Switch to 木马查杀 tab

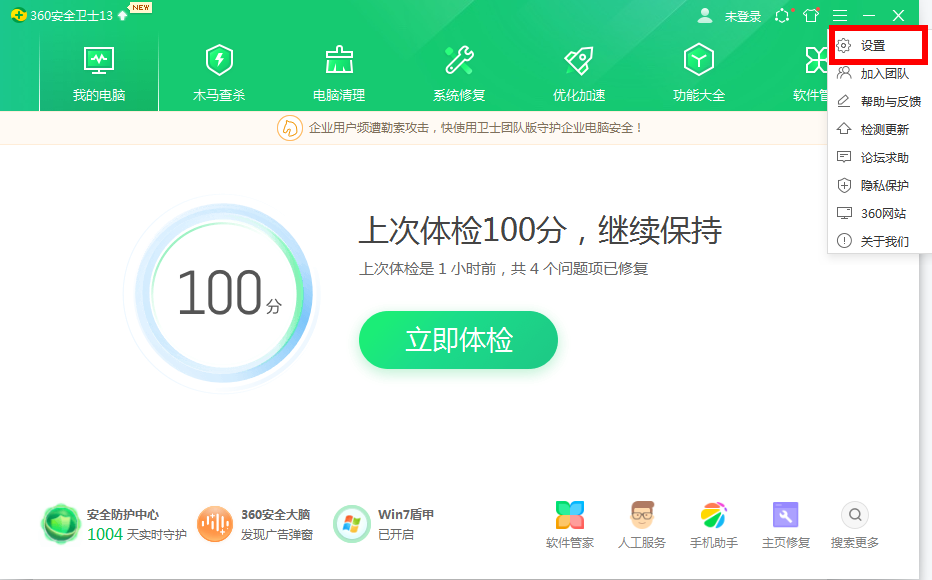click(219, 72)
